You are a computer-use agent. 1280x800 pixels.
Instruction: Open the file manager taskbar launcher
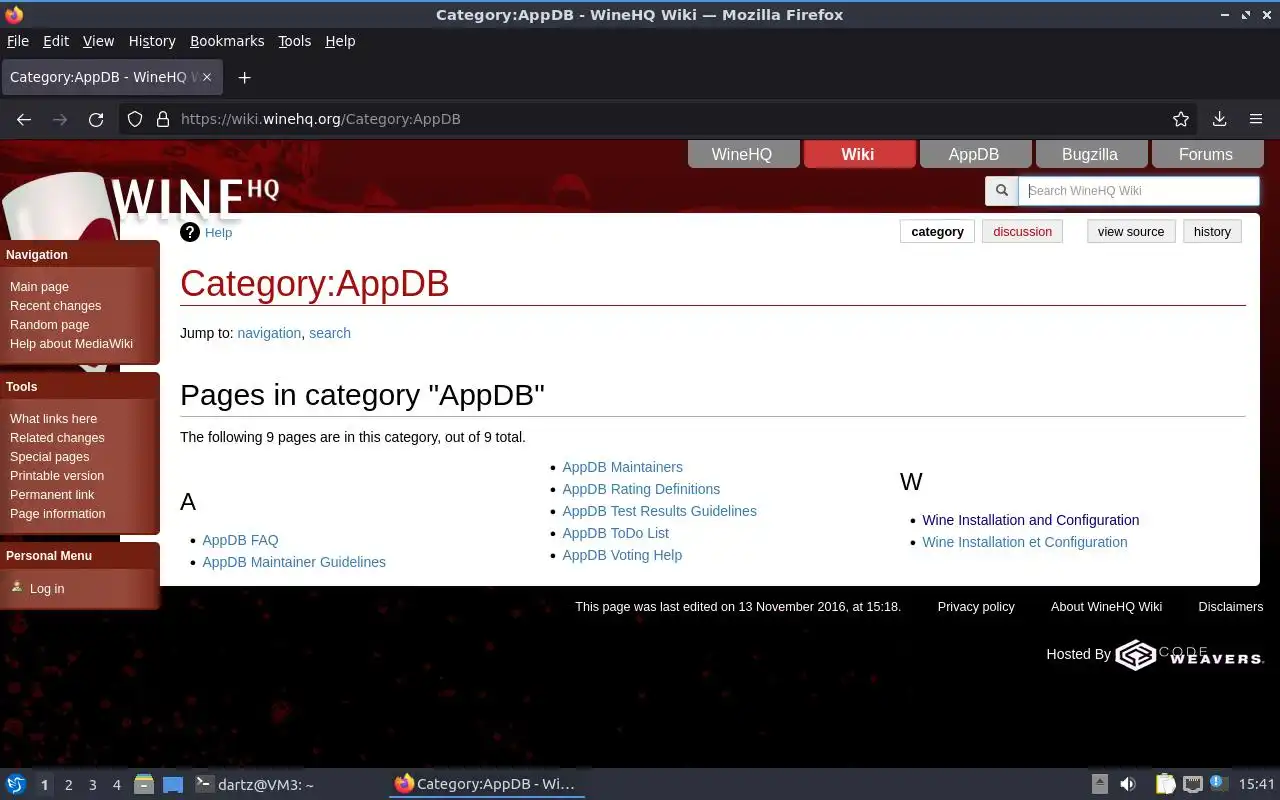144,784
